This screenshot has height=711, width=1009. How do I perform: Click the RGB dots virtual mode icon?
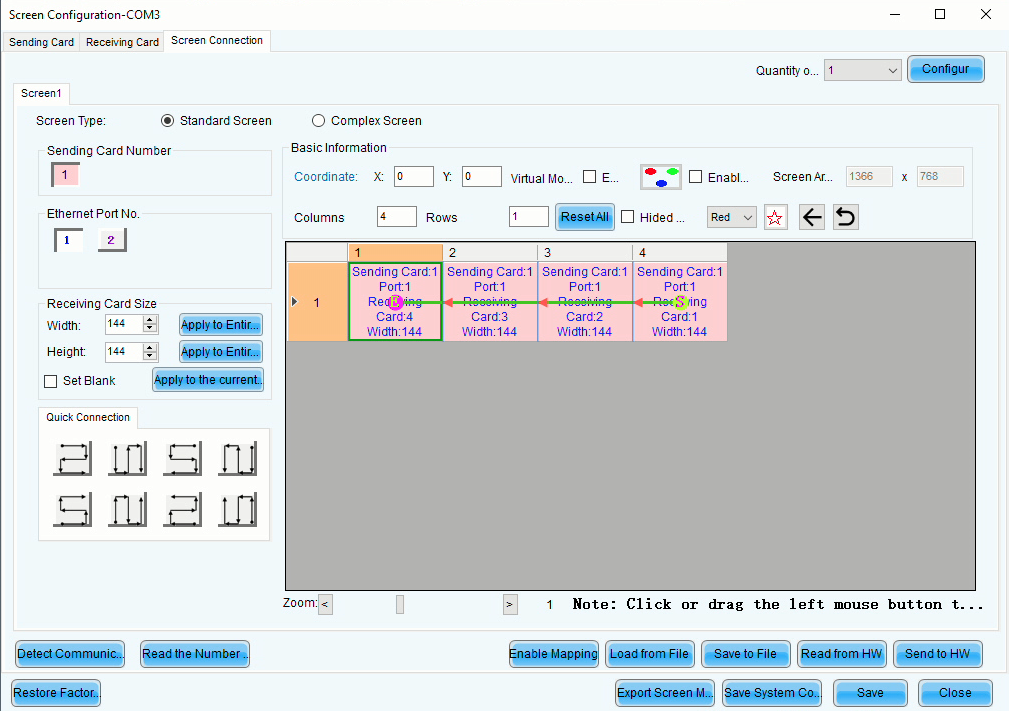(661, 177)
